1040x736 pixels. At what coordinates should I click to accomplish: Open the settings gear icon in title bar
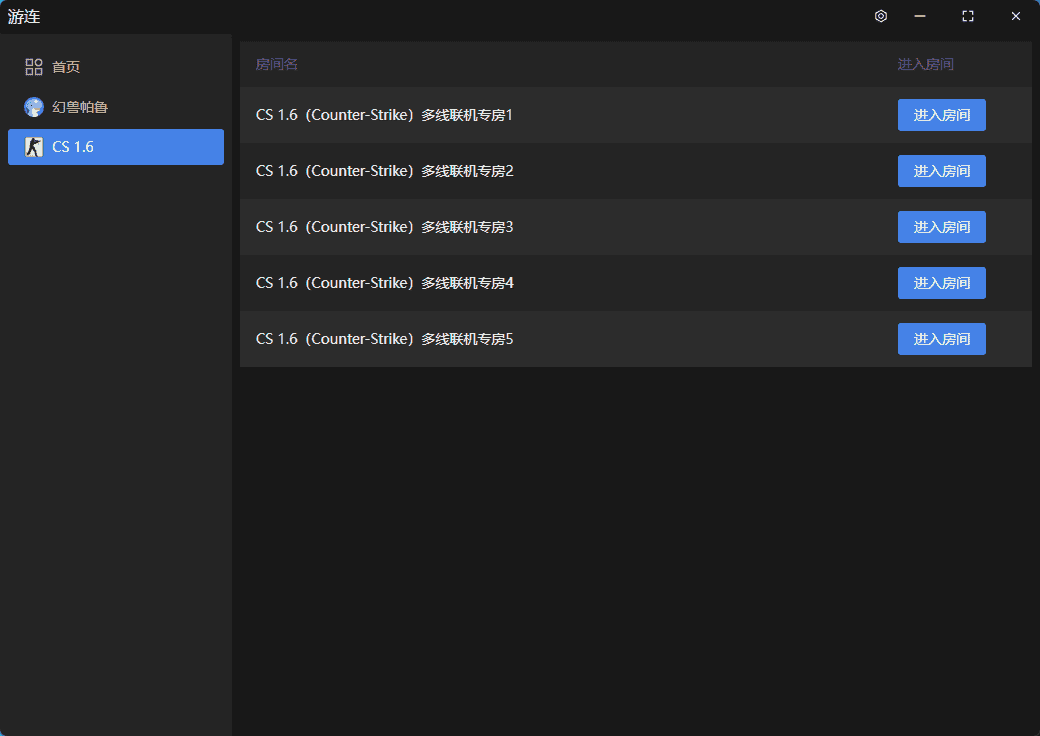point(881,16)
